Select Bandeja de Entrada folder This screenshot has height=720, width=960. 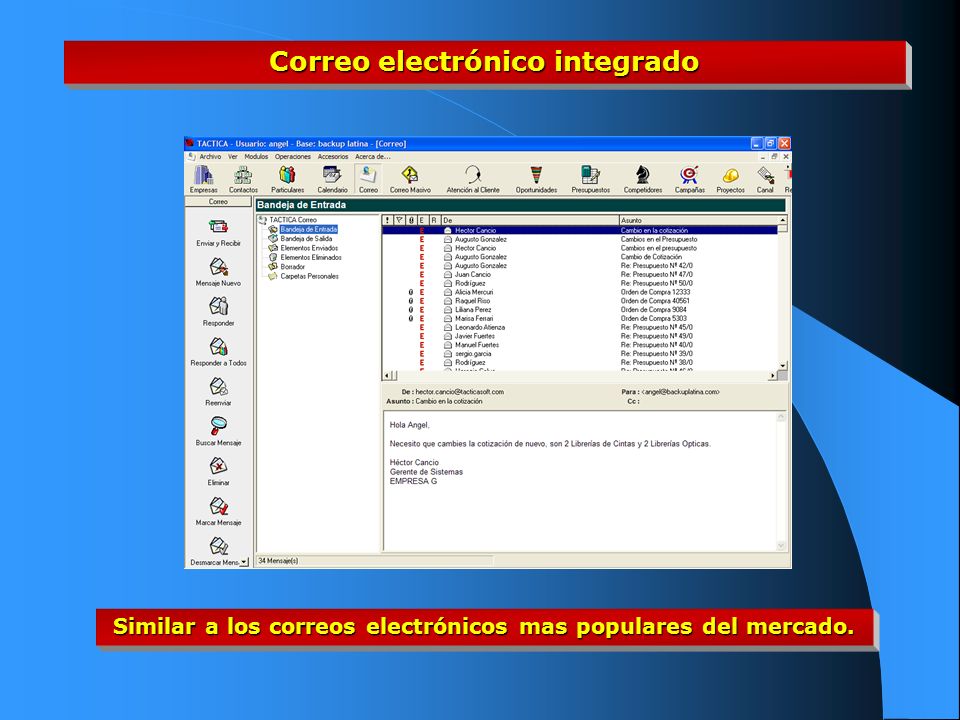(x=309, y=229)
